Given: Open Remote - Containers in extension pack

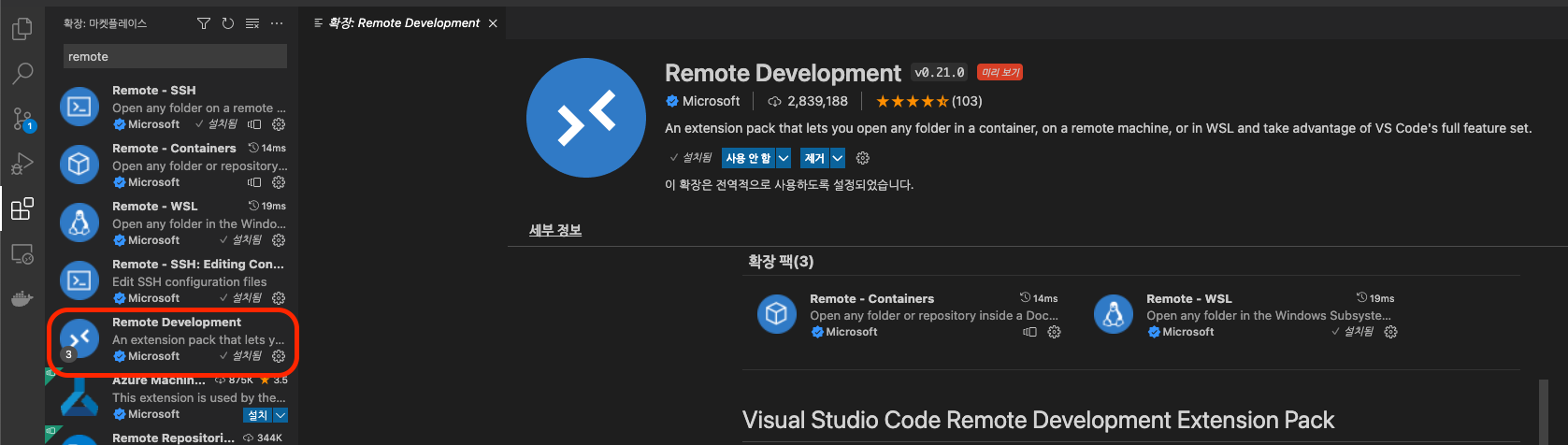Looking at the screenshot, I should (x=909, y=315).
